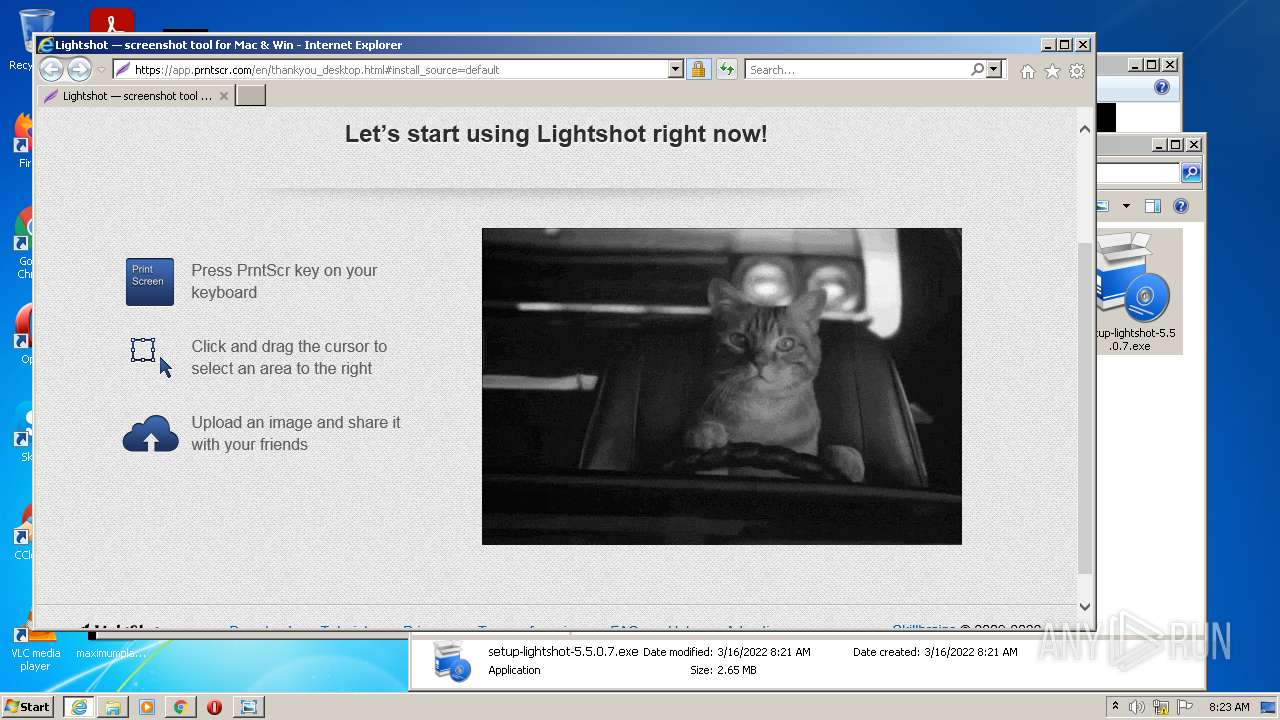The image size is (1280, 720).
Task: Click Internet Explorer taskbar icon
Action: 78,707
